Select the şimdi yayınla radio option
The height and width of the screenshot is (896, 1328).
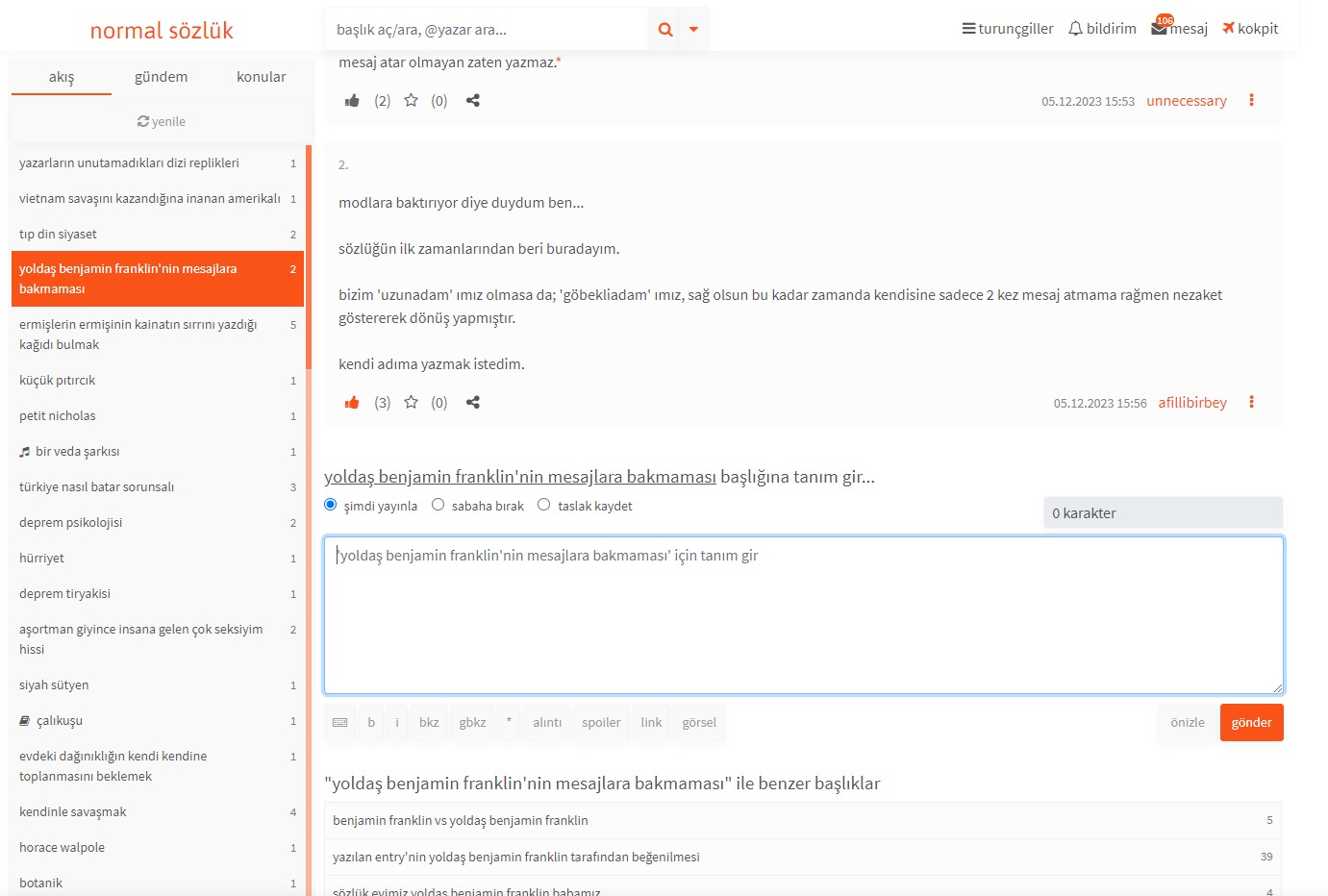pos(331,505)
